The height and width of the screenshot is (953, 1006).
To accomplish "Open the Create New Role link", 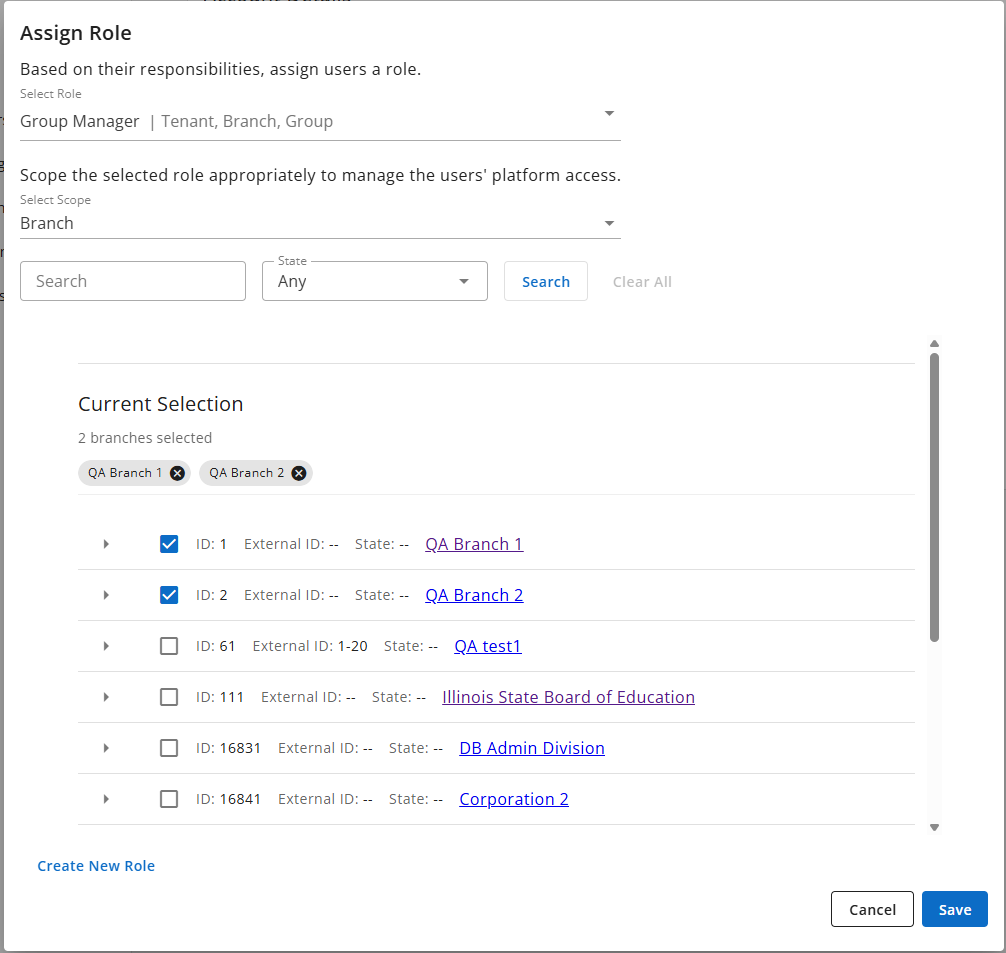I will pos(96,866).
